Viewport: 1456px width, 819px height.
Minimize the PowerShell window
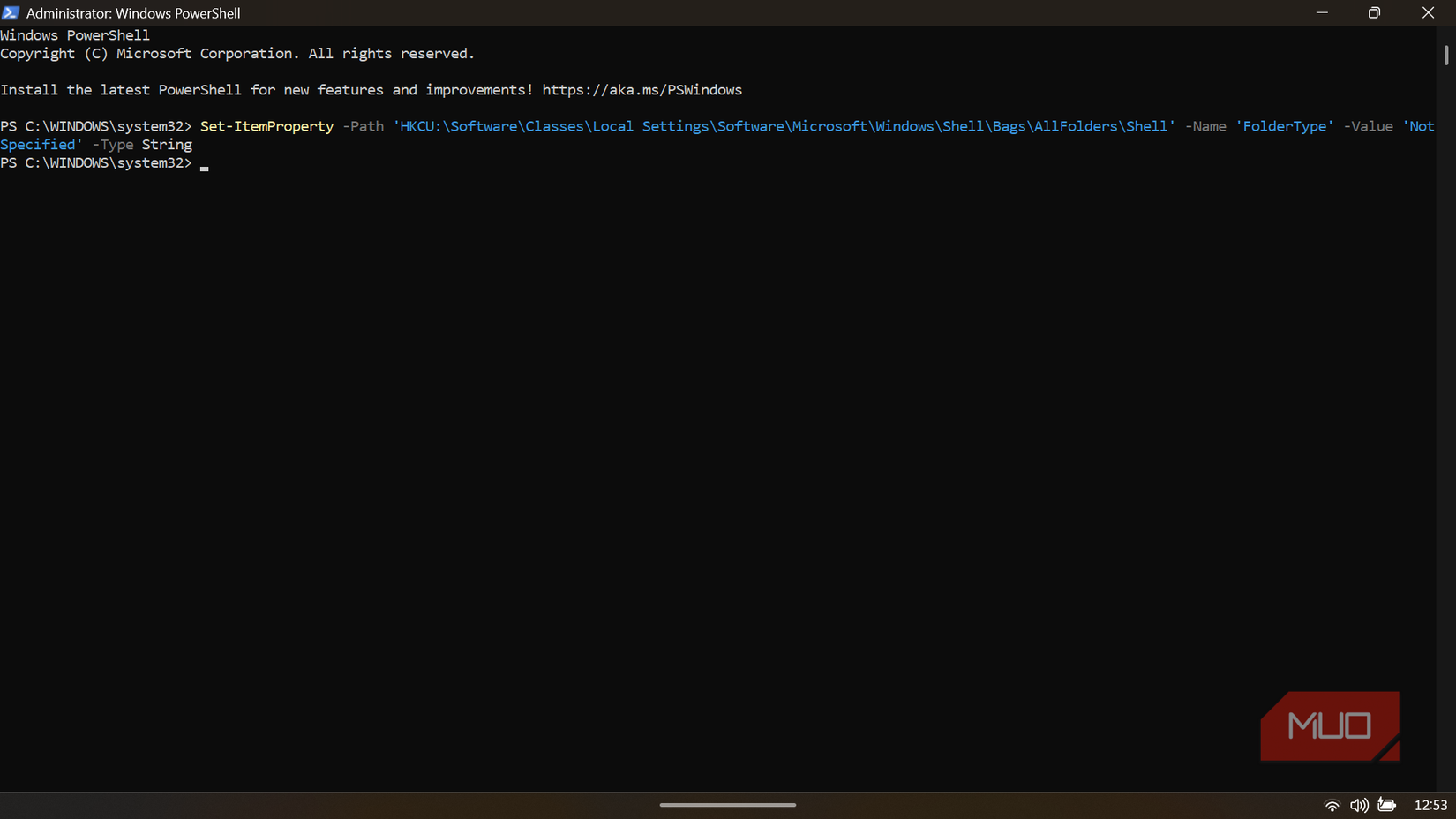pyautogui.click(x=1321, y=12)
